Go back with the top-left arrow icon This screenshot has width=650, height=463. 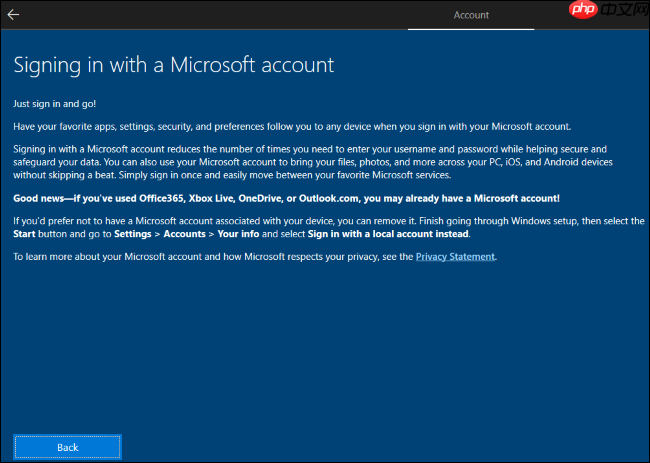pos(13,15)
